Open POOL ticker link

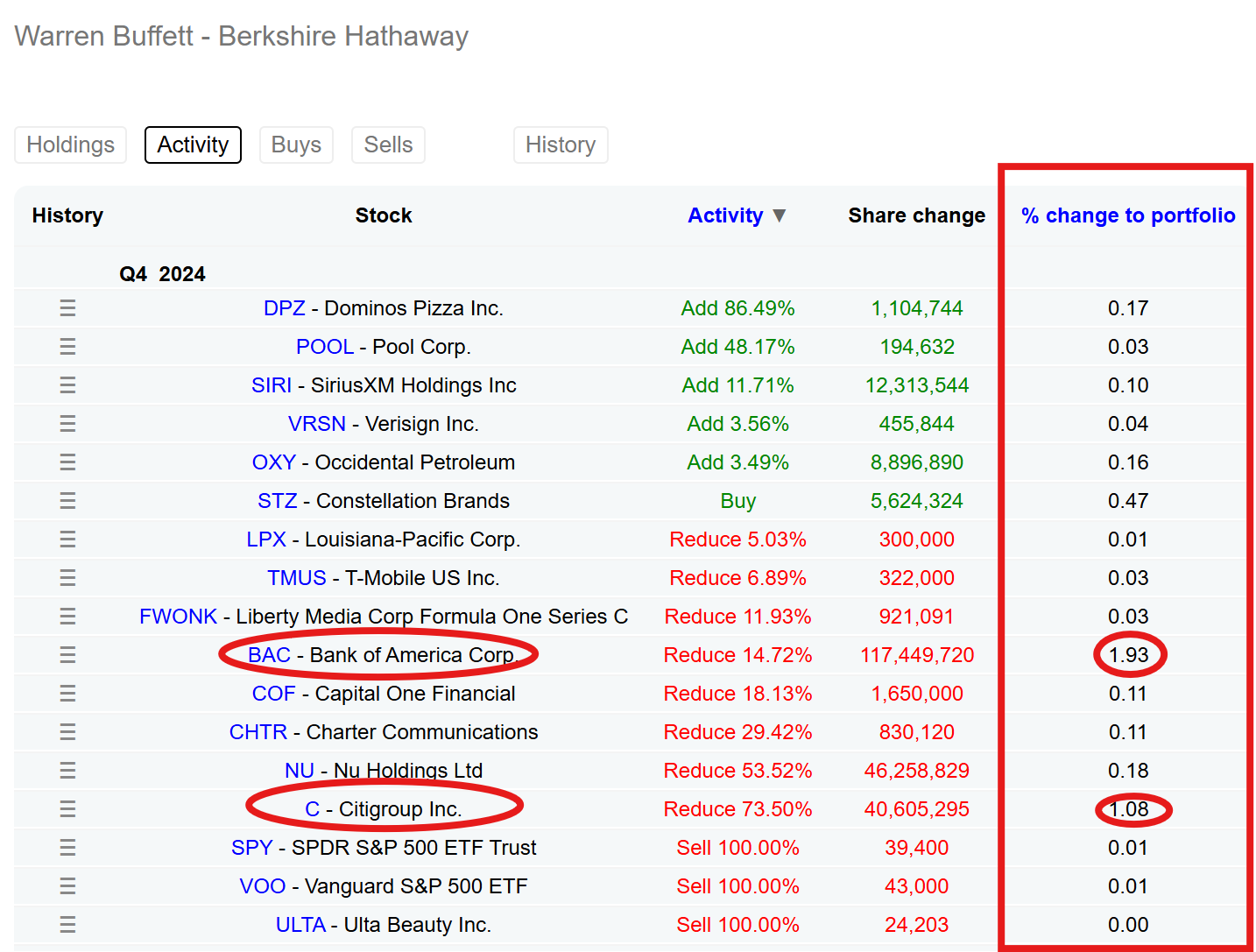coord(325,347)
